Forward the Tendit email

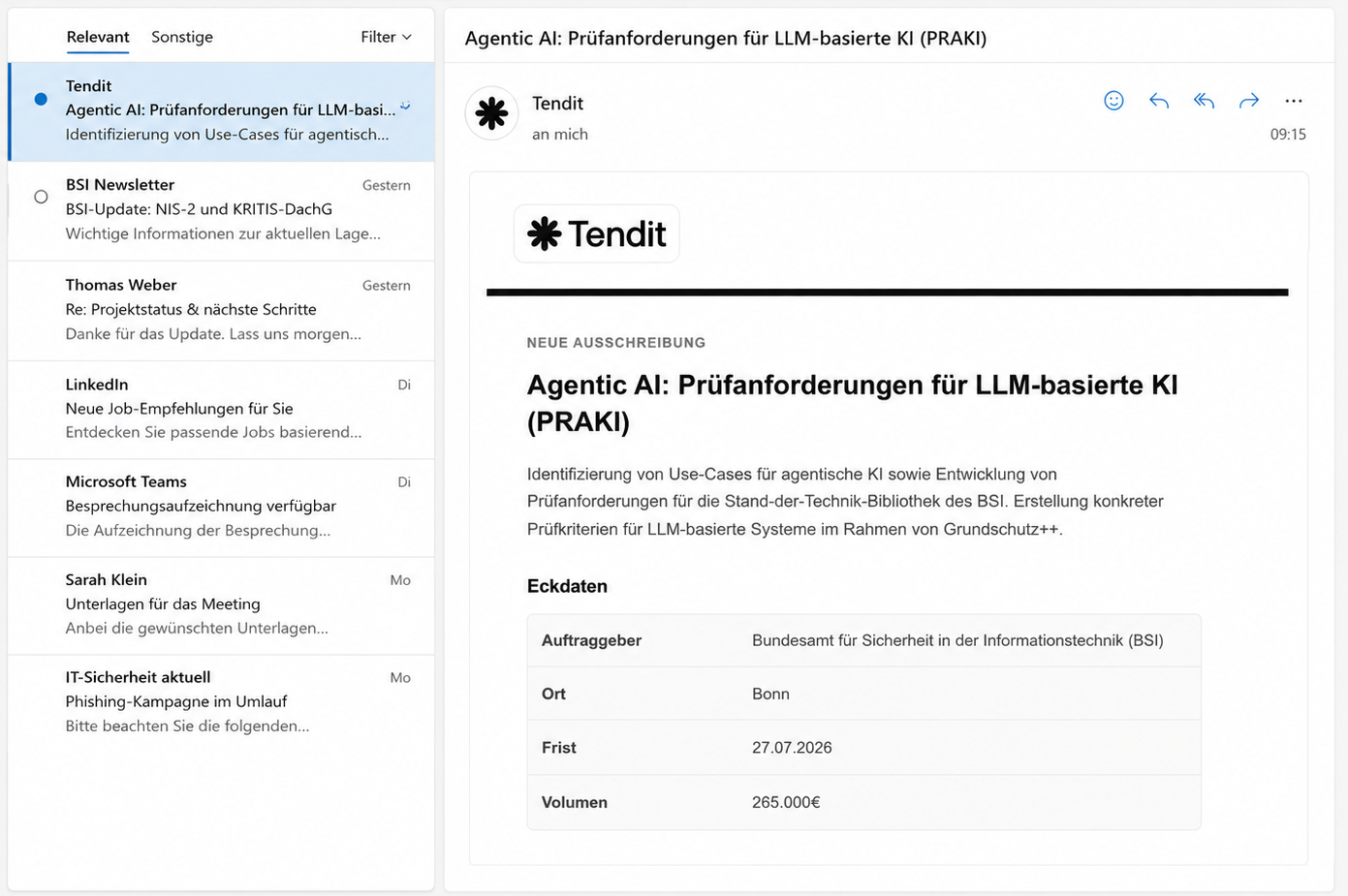pyautogui.click(x=1249, y=101)
